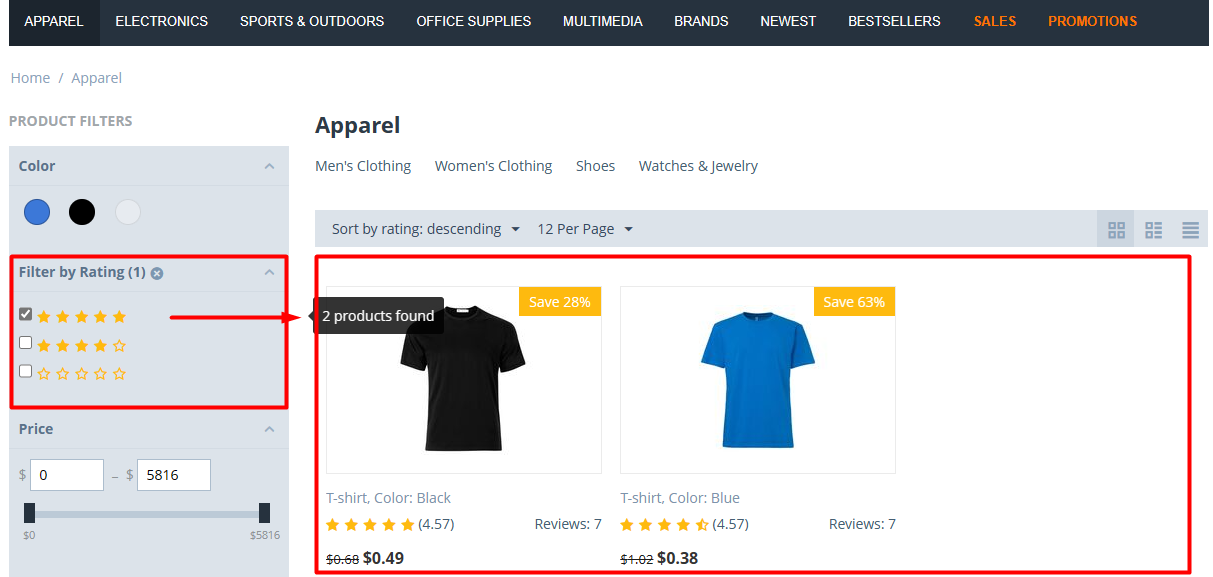Click the maximum price input field

174,475
